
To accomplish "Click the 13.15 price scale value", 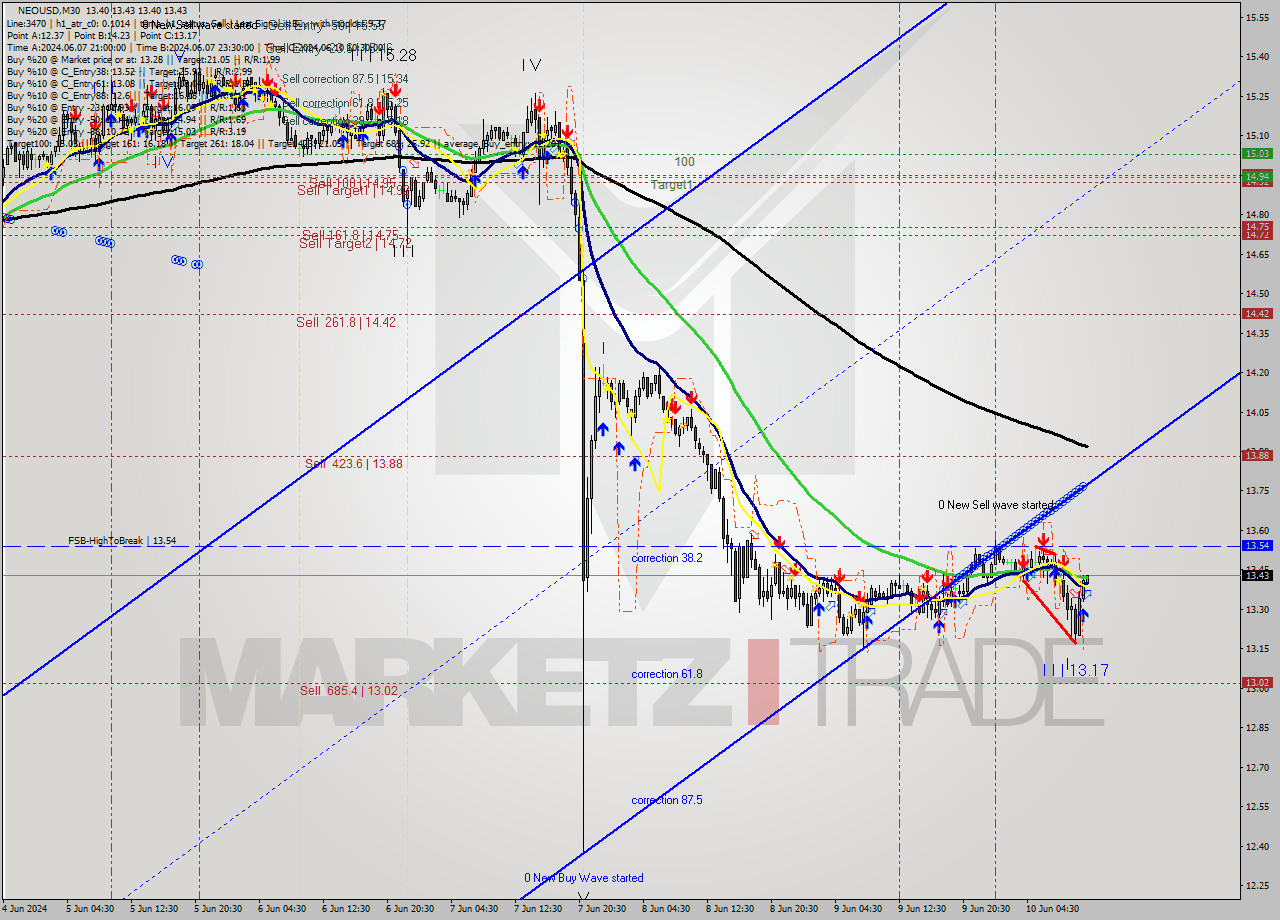I will 1256,649.
